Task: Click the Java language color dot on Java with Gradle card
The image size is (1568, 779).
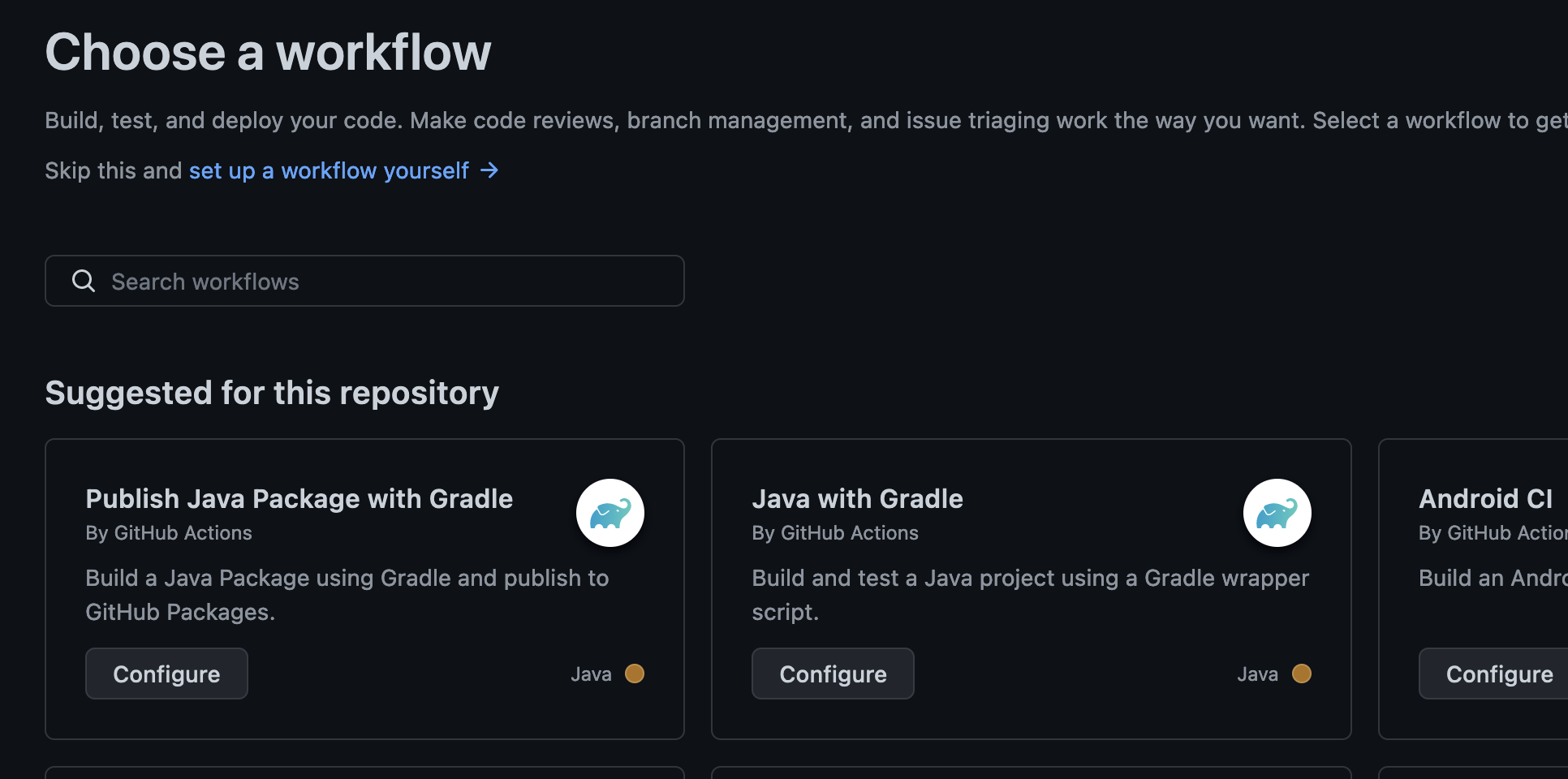Action: (1302, 674)
